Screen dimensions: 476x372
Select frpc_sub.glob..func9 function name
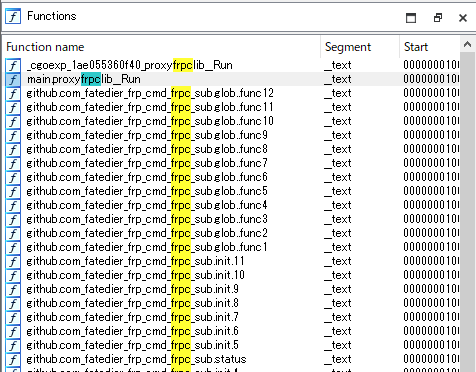click(x=147, y=135)
